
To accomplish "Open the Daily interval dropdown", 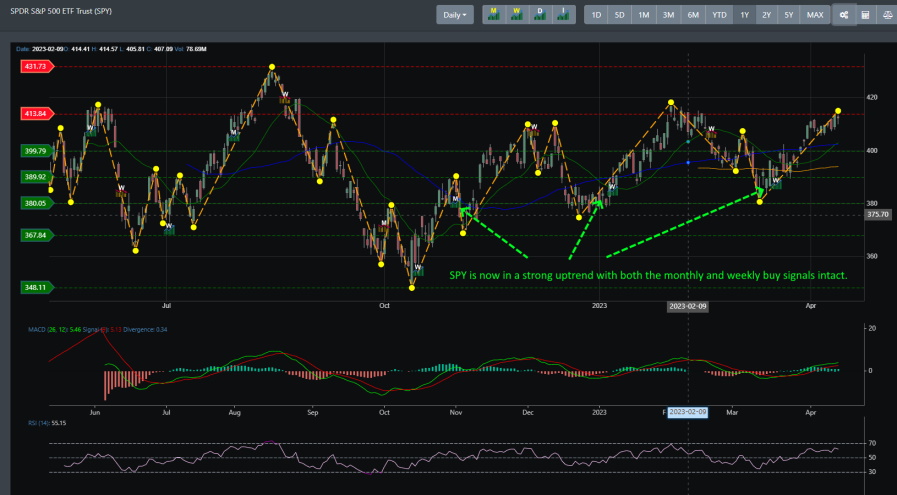I will [x=455, y=15].
